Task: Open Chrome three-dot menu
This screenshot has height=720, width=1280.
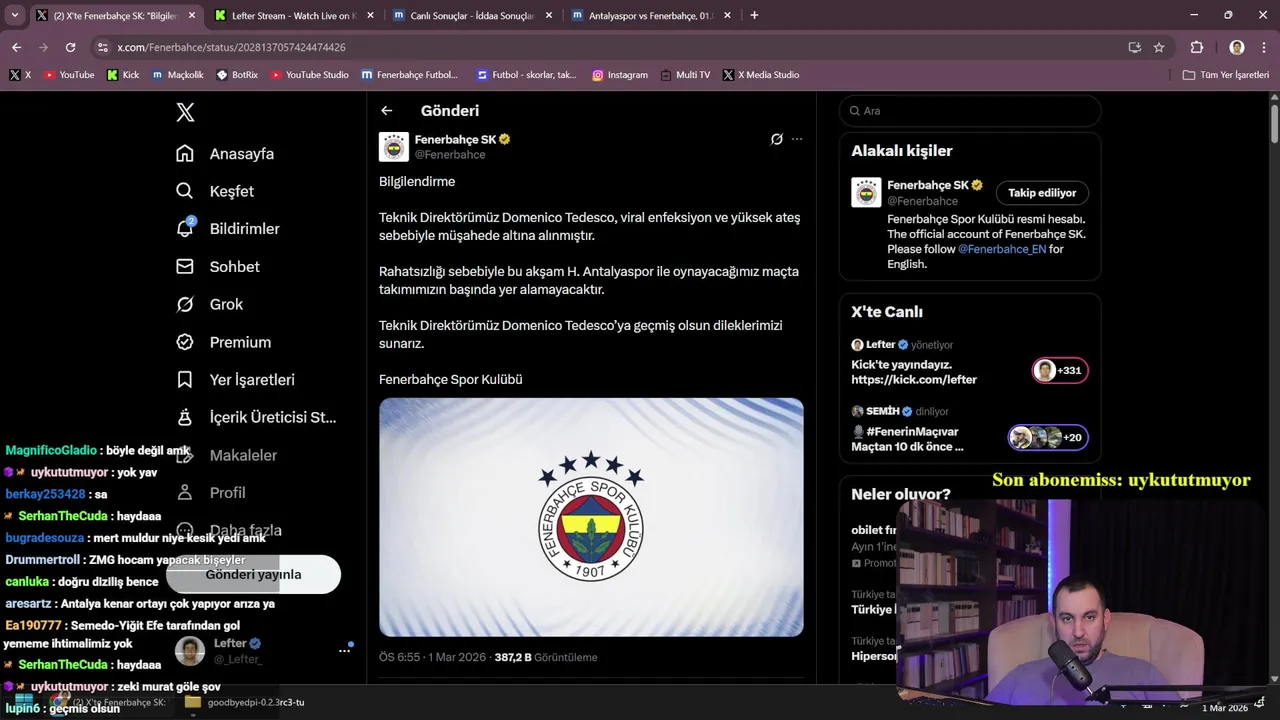Action: click(x=1263, y=47)
